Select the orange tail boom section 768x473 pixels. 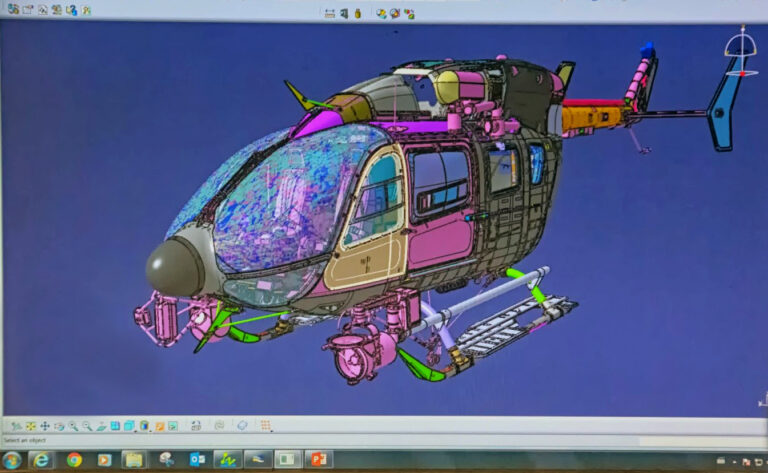[593, 119]
